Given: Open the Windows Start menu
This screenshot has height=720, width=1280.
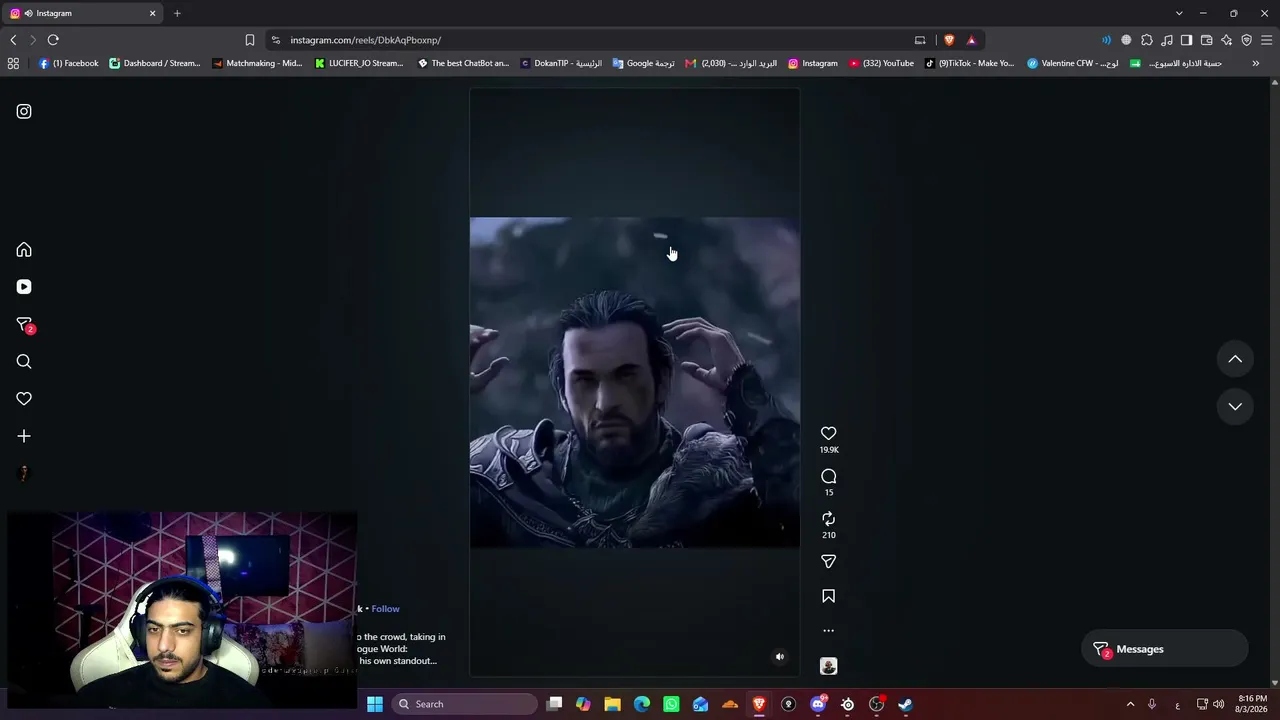Looking at the screenshot, I should (375, 704).
